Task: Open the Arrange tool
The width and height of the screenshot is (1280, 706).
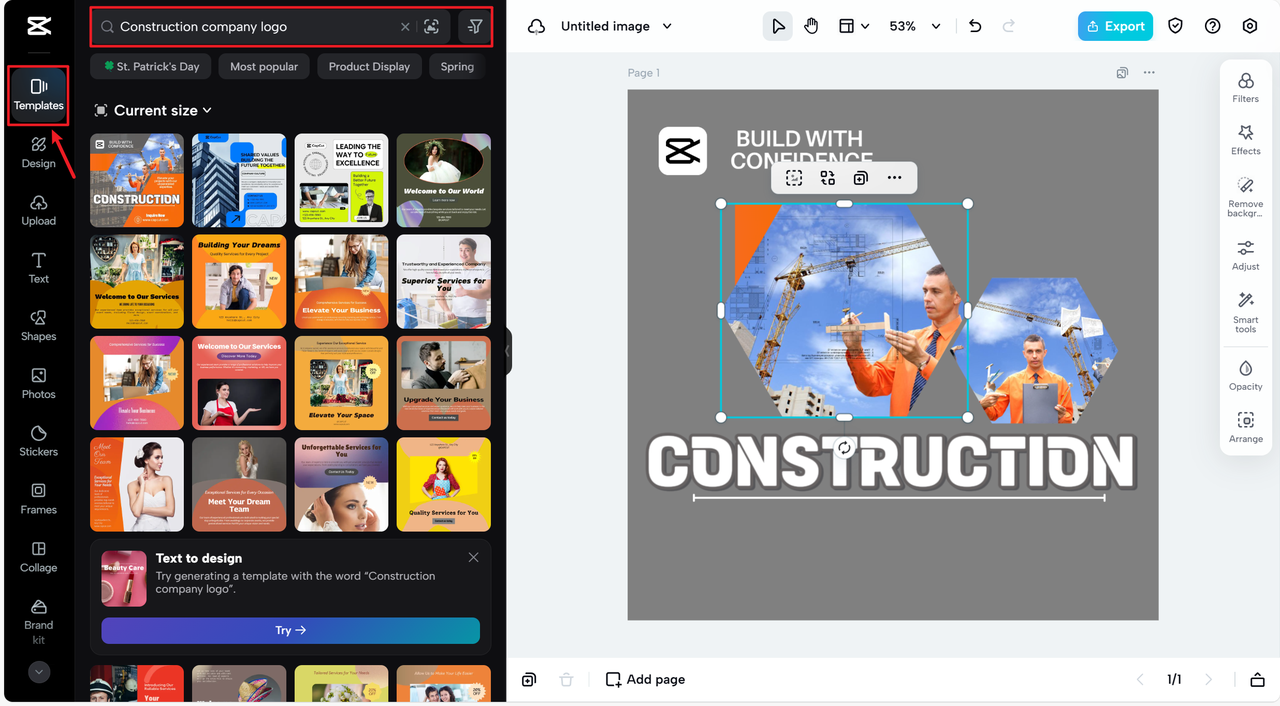Action: click(x=1246, y=427)
